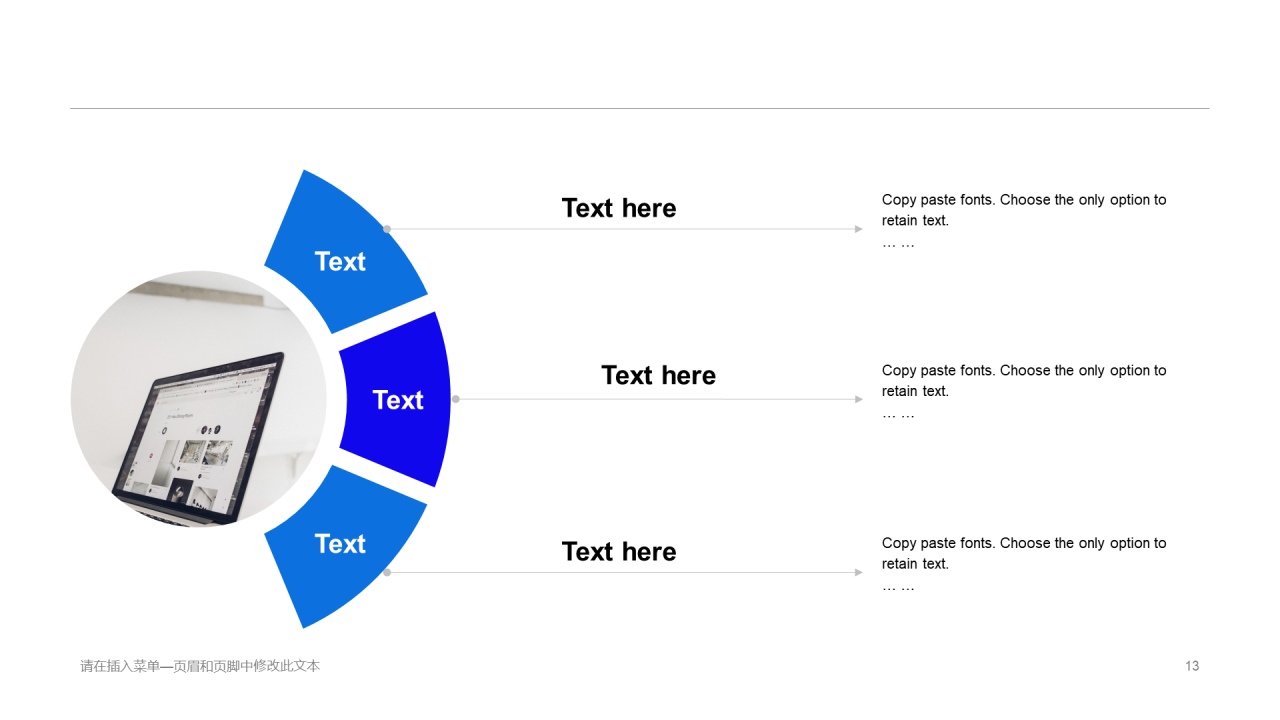This screenshot has height=720, width=1280.
Task: Click the bottom connector arrowhead
Action: (859, 572)
